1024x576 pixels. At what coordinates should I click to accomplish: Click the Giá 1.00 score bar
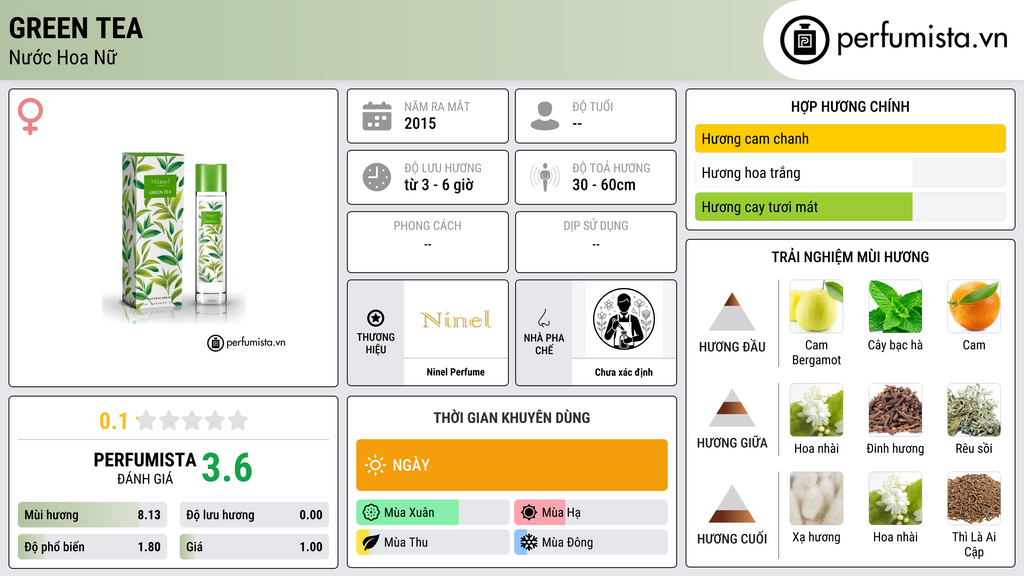tap(254, 547)
